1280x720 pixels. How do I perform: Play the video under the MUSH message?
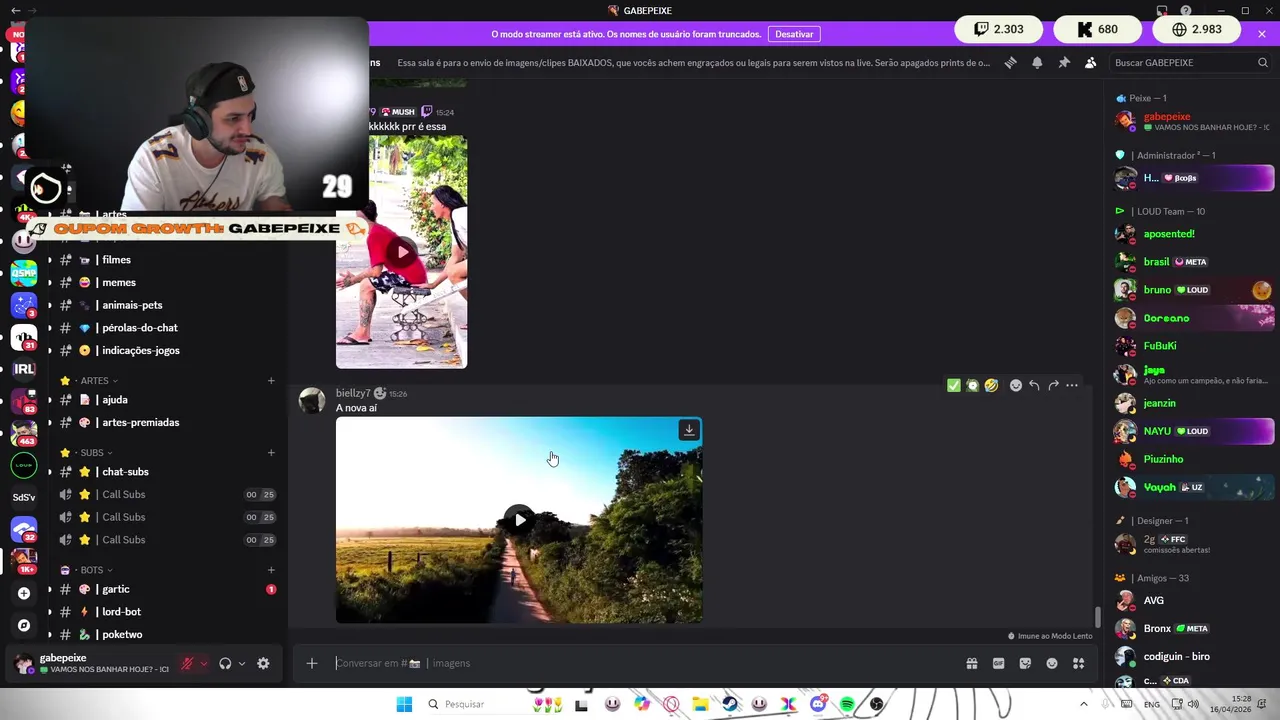click(x=401, y=252)
